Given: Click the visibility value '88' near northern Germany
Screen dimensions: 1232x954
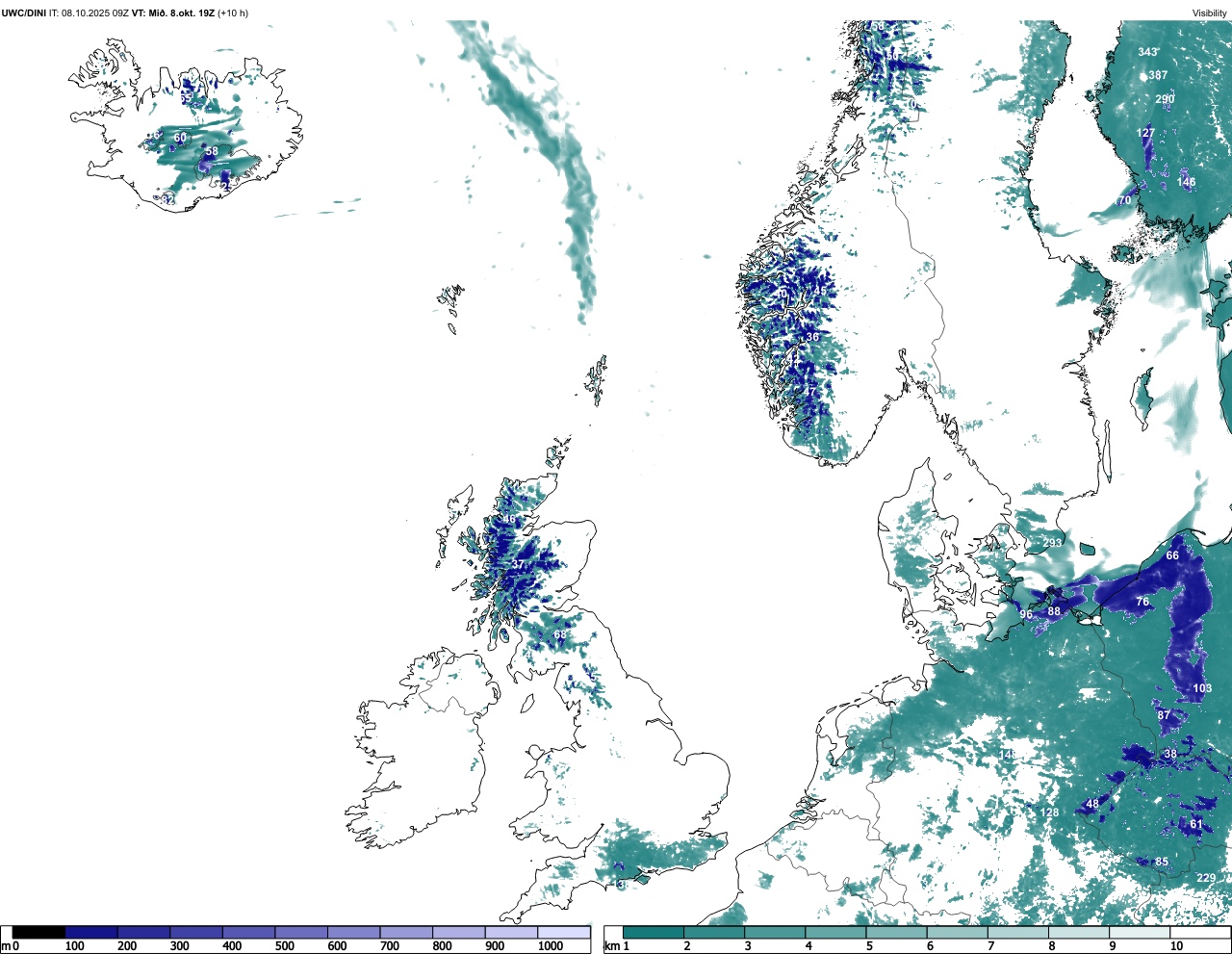Looking at the screenshot, I should coord(1054,611).
